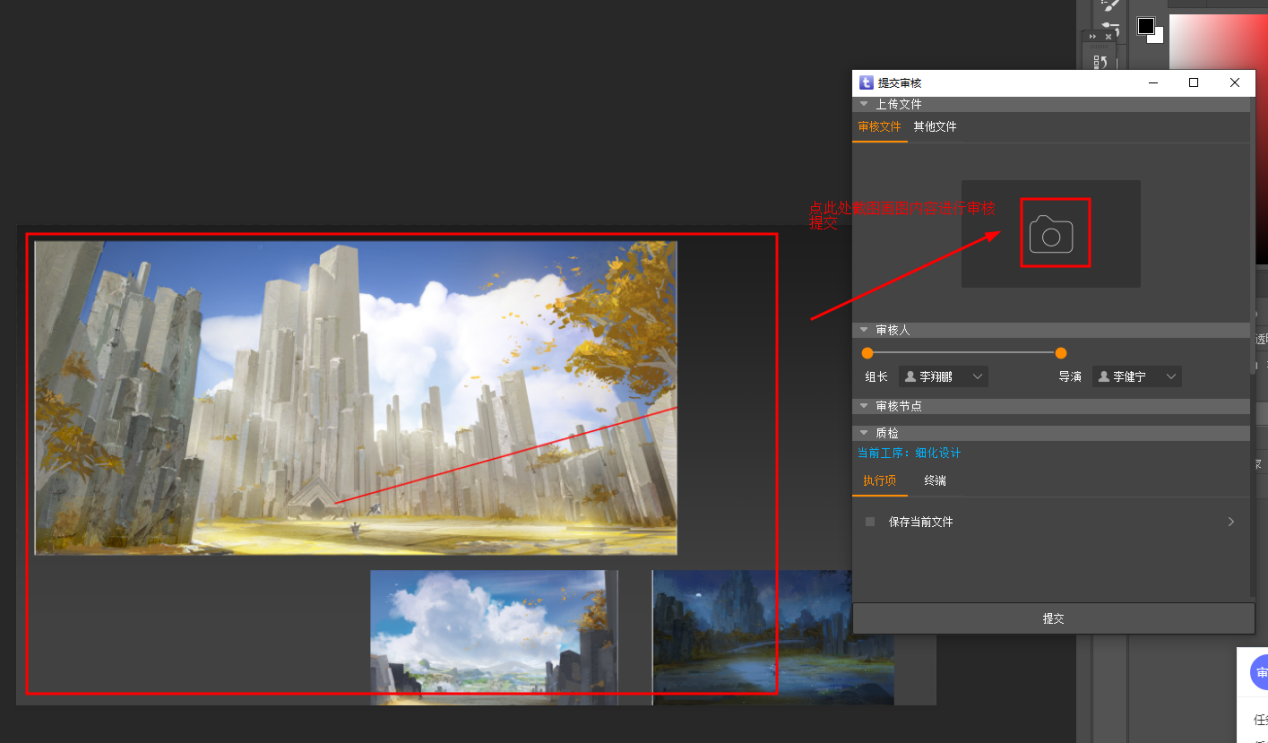Collapse mini panel with double-arrow icon
Screen dimensions: 1268x743
1092,37
